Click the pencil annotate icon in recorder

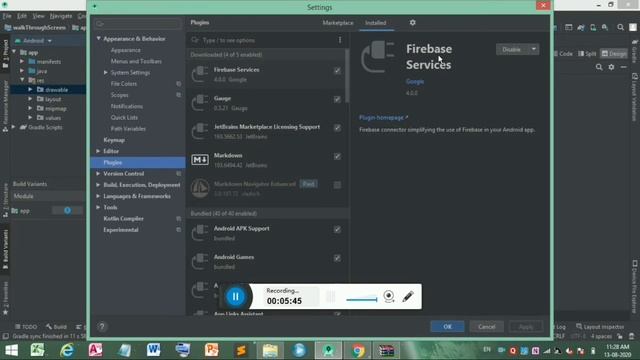coord(408,296)
